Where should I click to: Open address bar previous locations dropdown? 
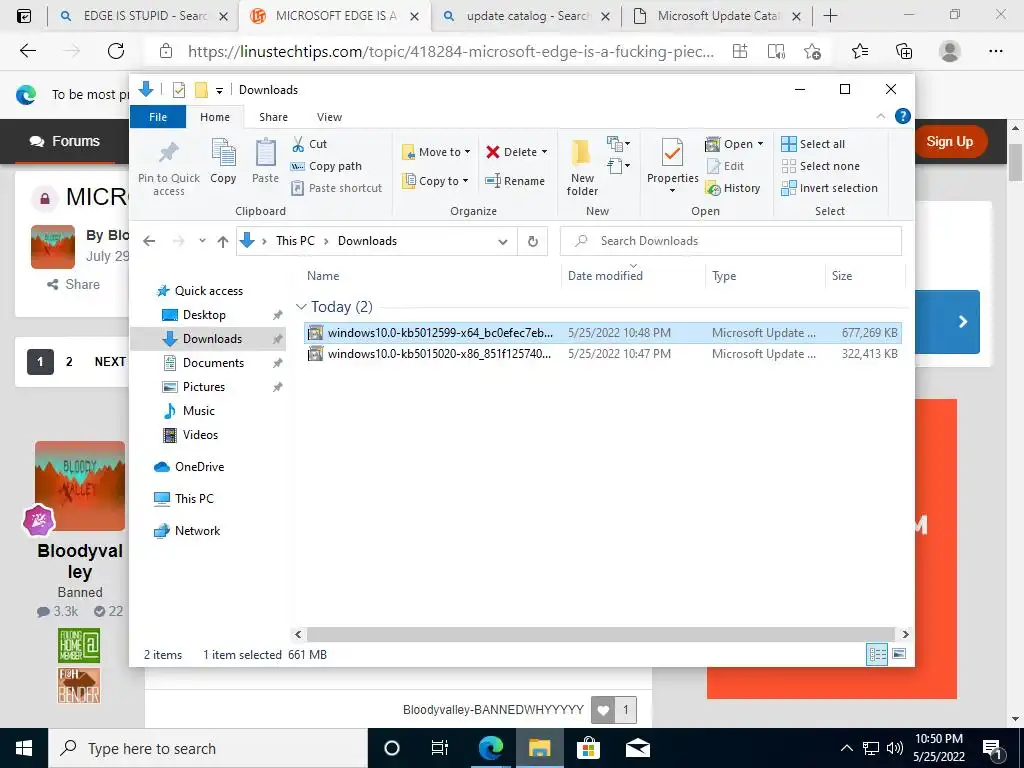(x=503, y=242)
